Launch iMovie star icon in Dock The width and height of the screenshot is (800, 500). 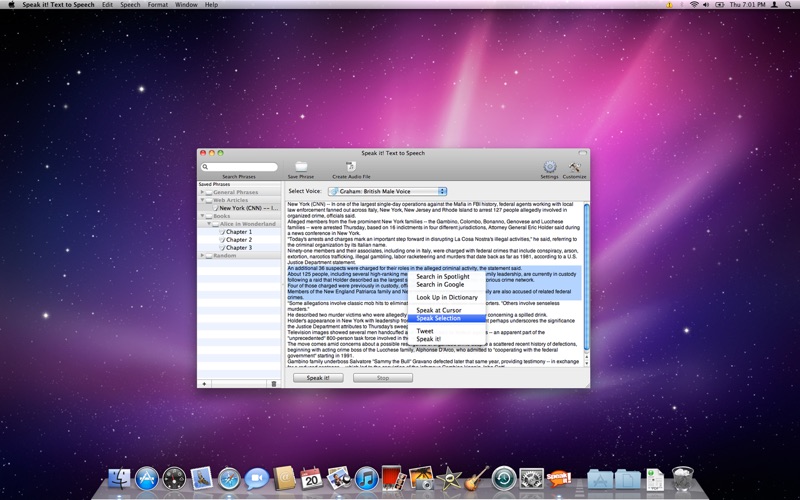tap(449, 479)
